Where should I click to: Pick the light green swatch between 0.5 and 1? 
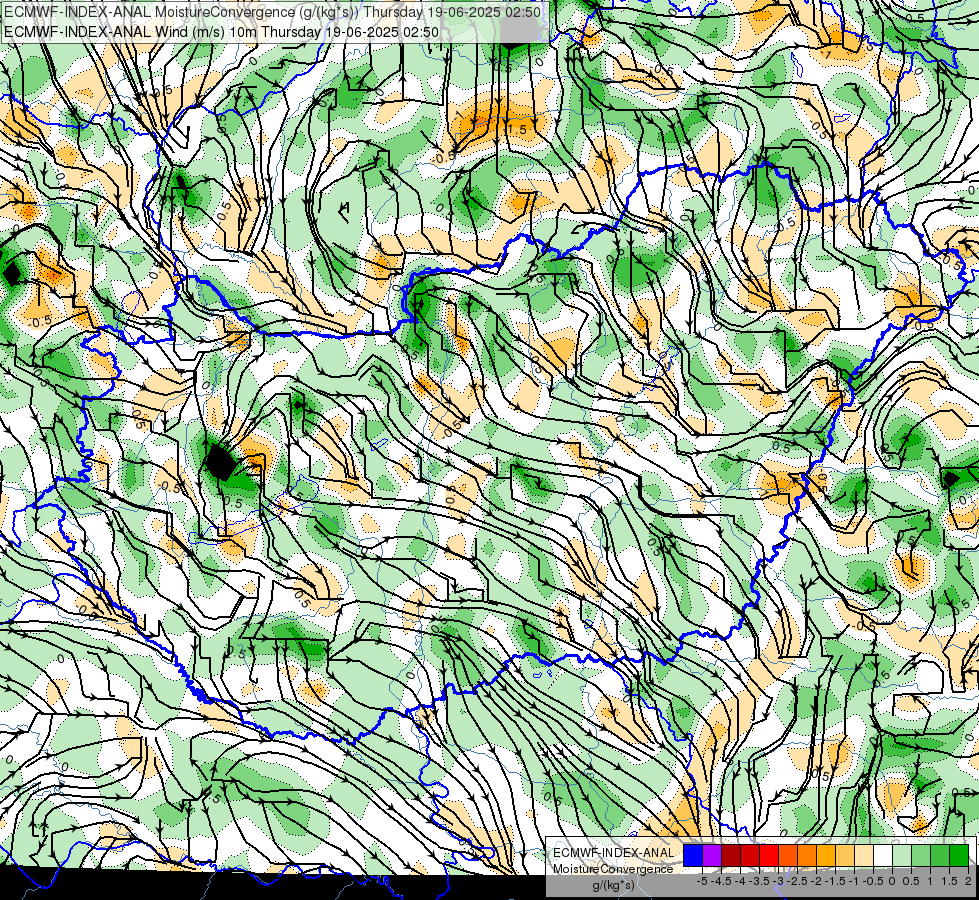point(921,856)
